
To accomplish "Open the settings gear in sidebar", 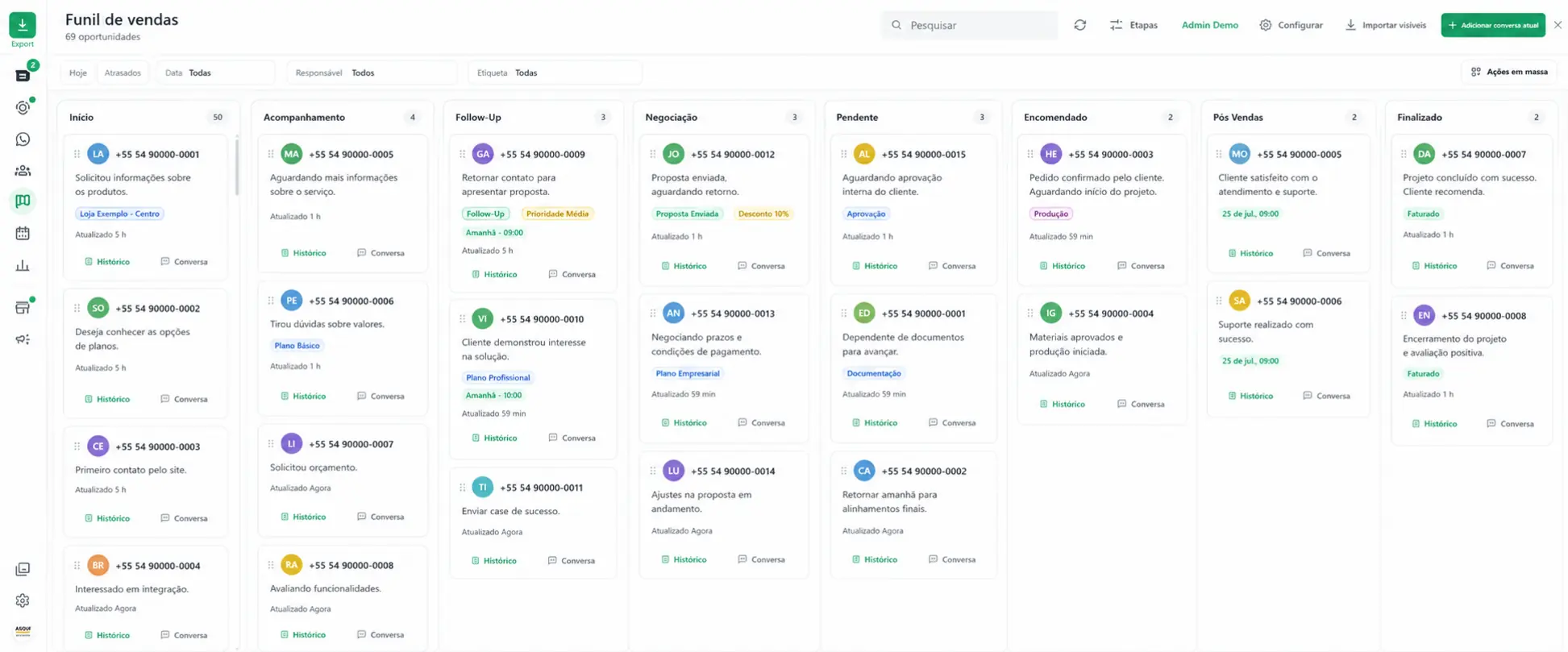I will point(23,600).
